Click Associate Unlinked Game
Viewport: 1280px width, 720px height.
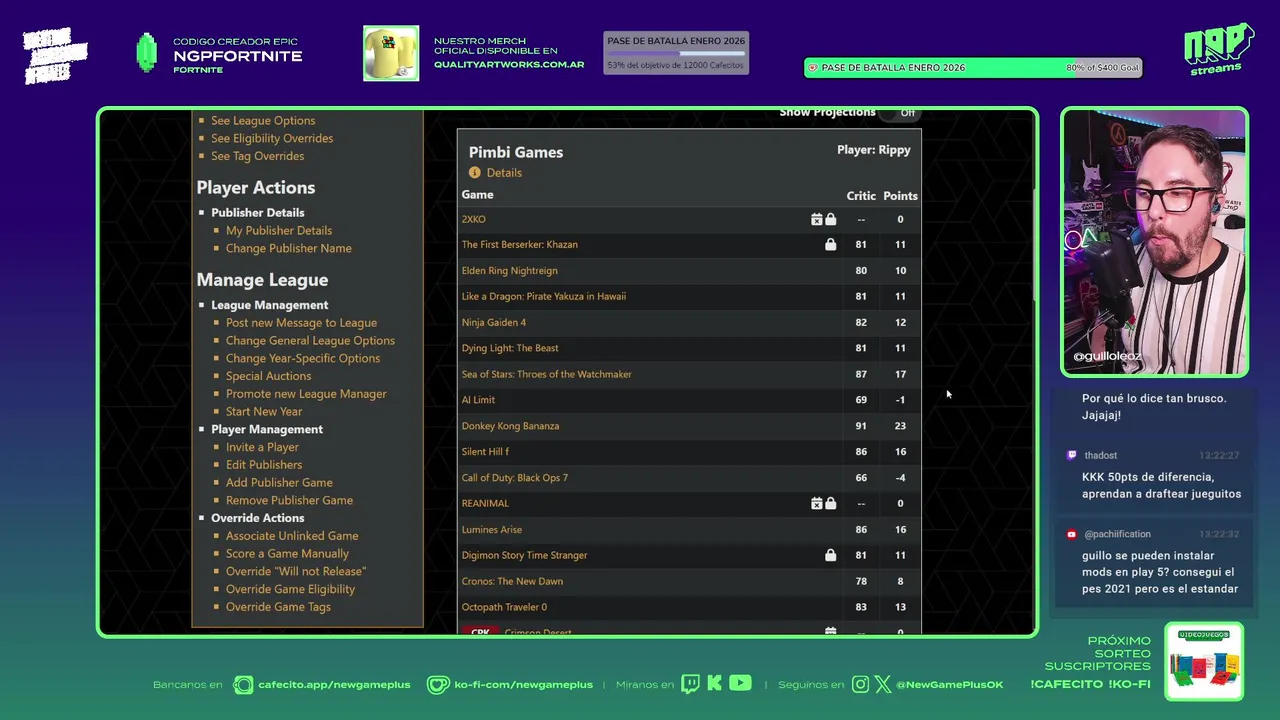tap(292, 536)
